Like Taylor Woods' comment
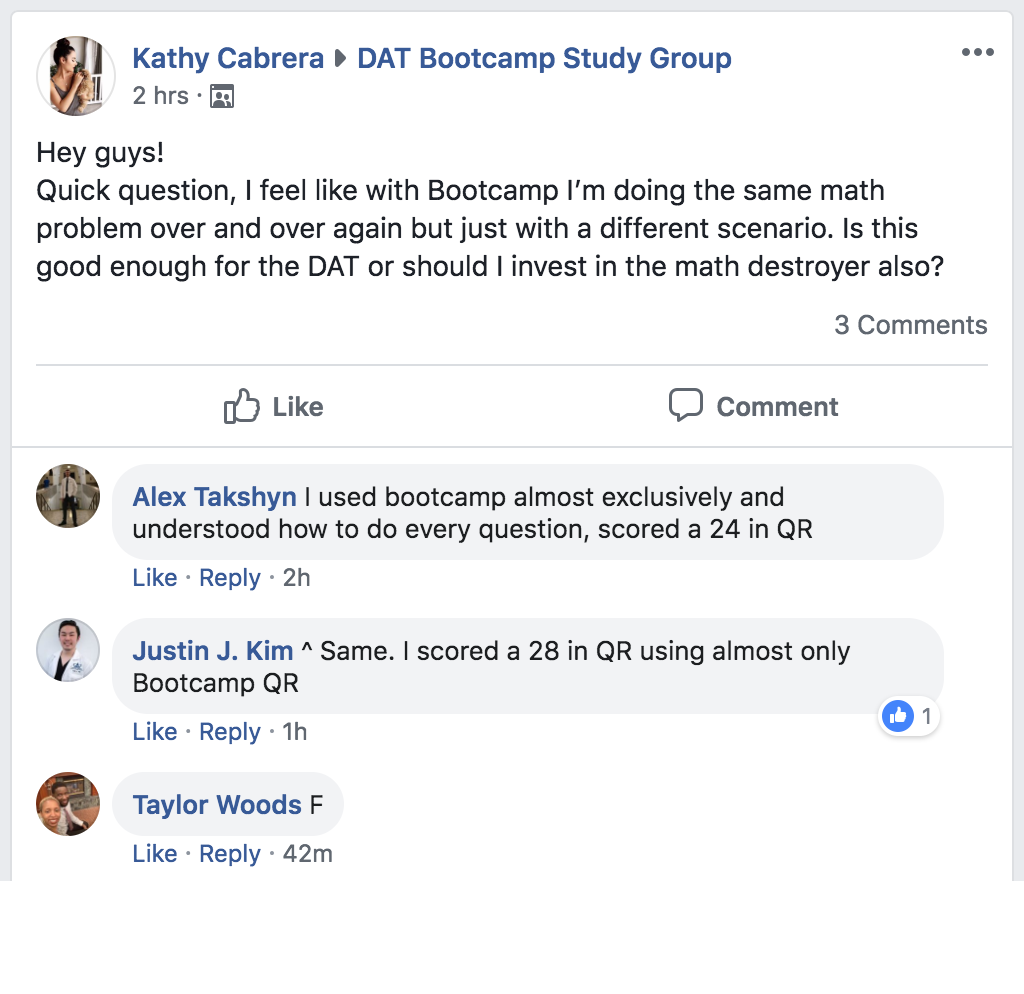This screenshot has width=1024, height=994. click(x=154, y=854)
